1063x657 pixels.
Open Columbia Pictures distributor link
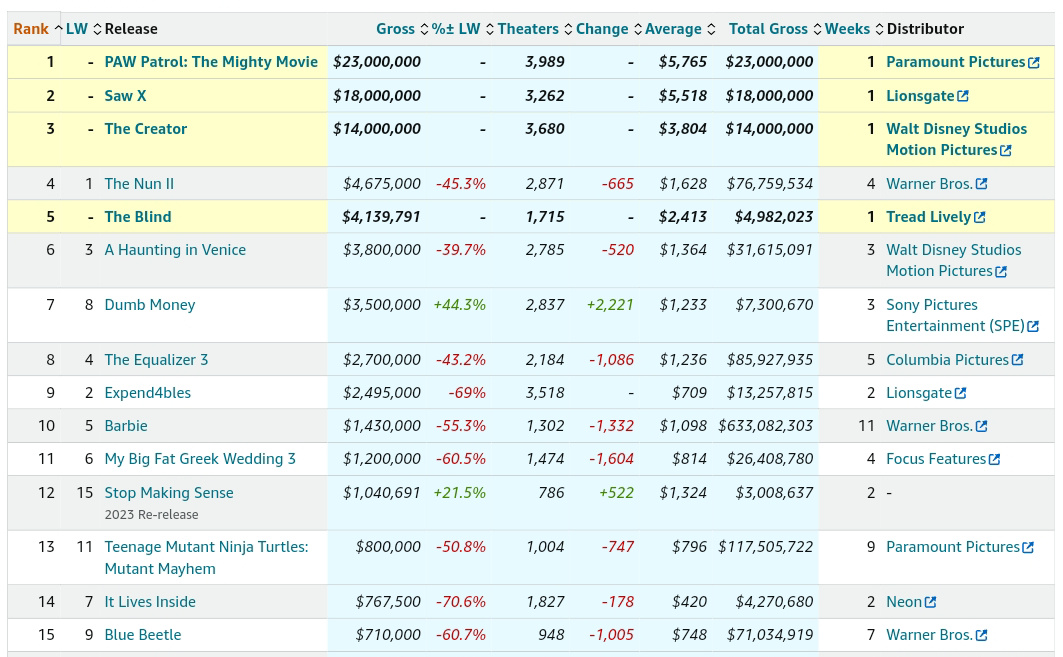948,360
